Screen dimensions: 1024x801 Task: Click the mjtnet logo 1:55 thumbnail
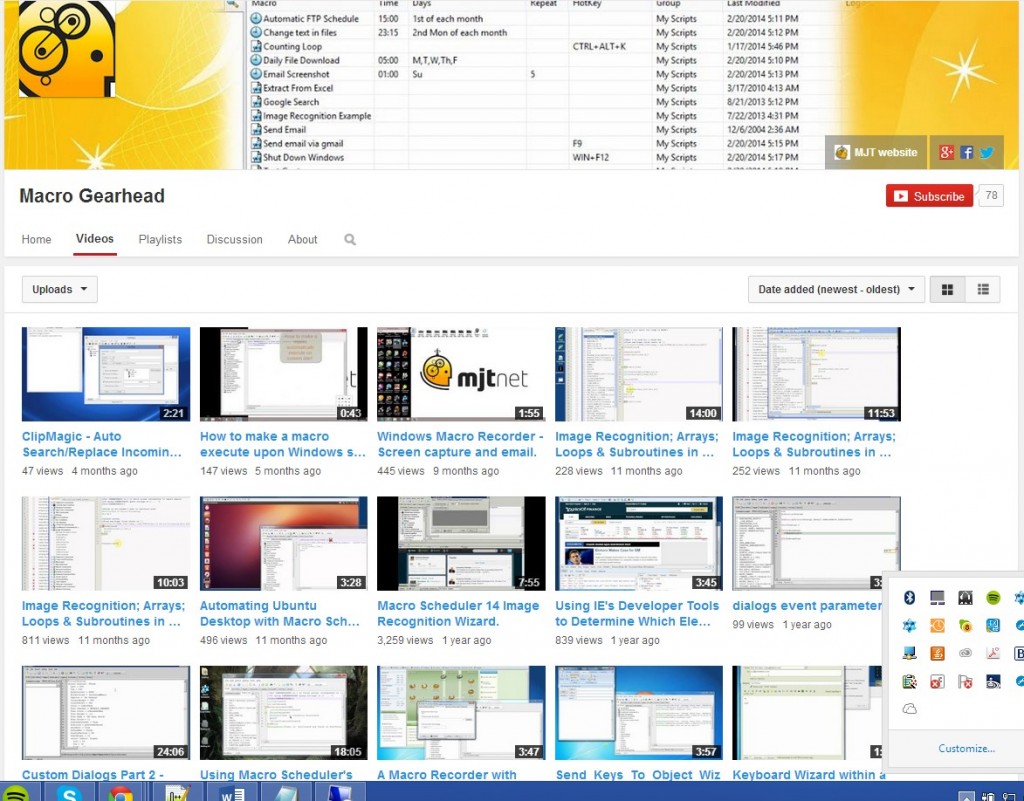[461, 374]
